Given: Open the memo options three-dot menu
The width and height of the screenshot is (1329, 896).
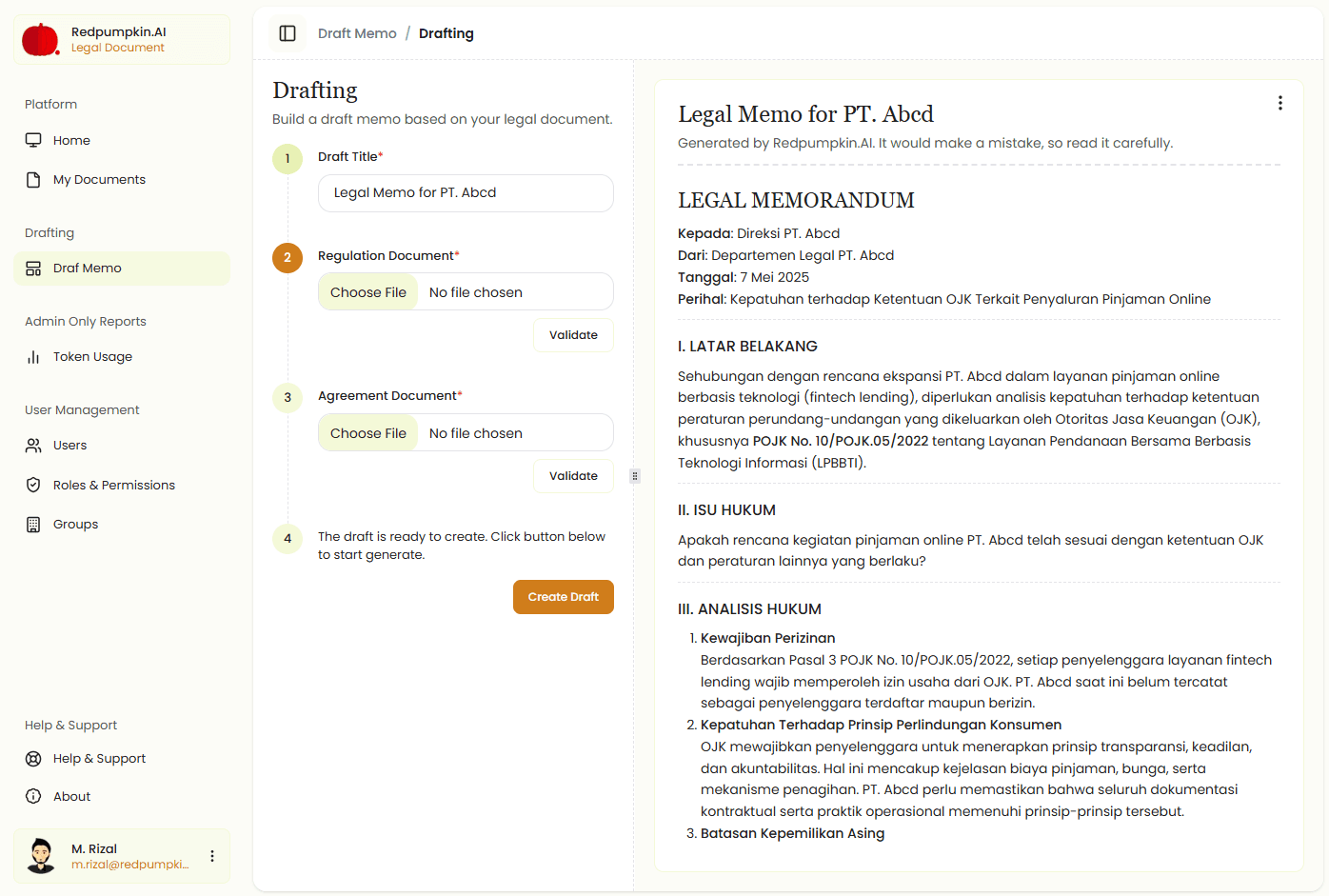Looking at the screenshot, I should coord(1279,103).
